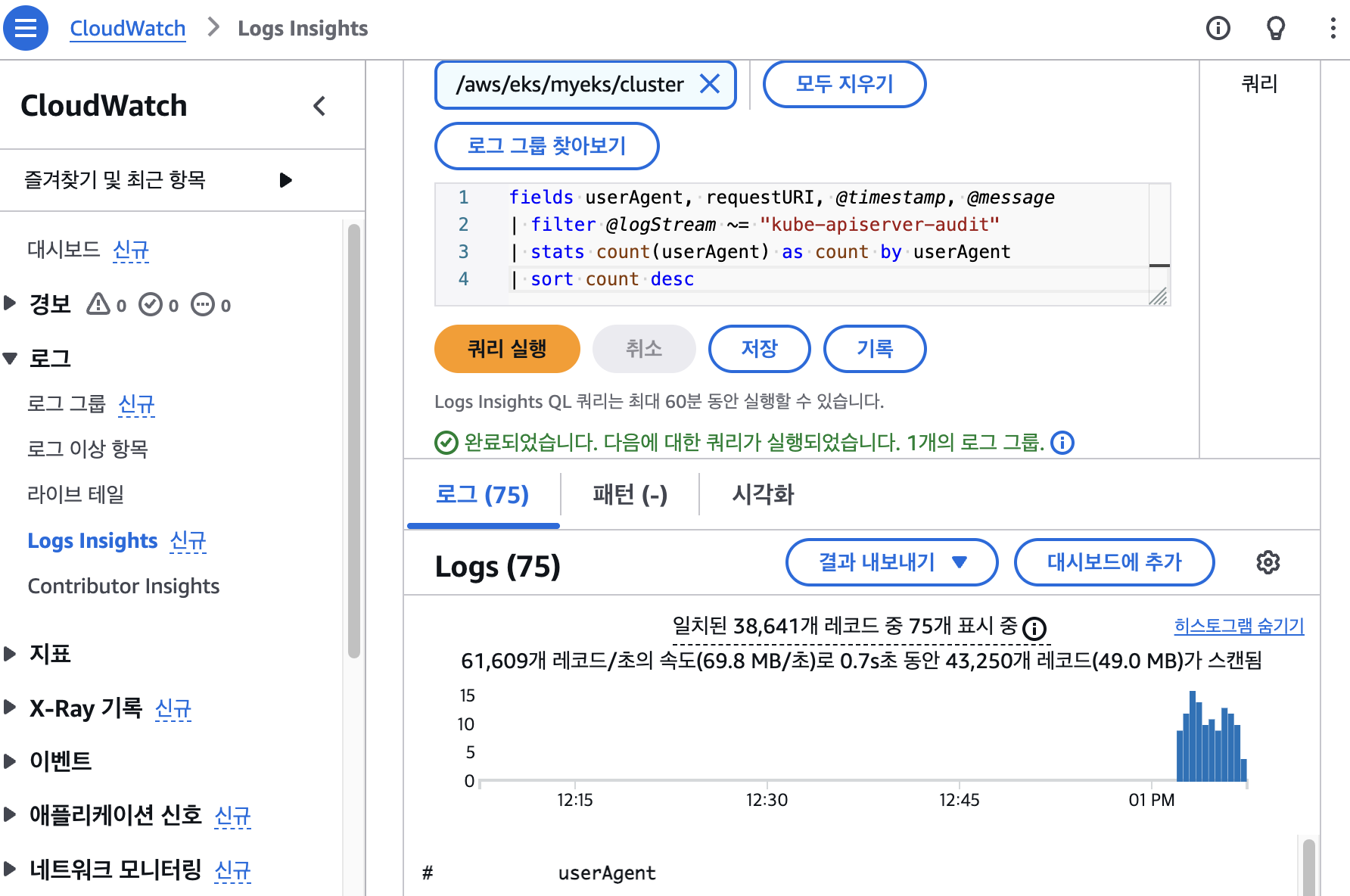The image size is (1350, 896).
Task: Expand the 지표 section
Action: click(10, 653)
